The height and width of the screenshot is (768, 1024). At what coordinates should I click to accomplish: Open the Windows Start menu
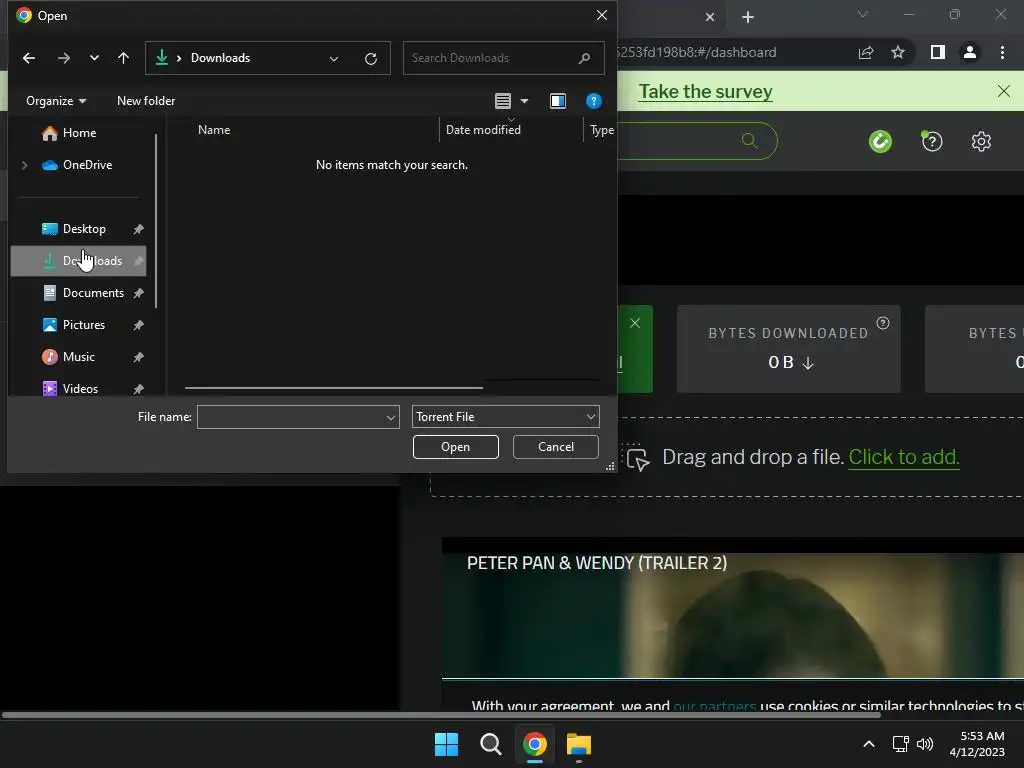pos(447,744)
